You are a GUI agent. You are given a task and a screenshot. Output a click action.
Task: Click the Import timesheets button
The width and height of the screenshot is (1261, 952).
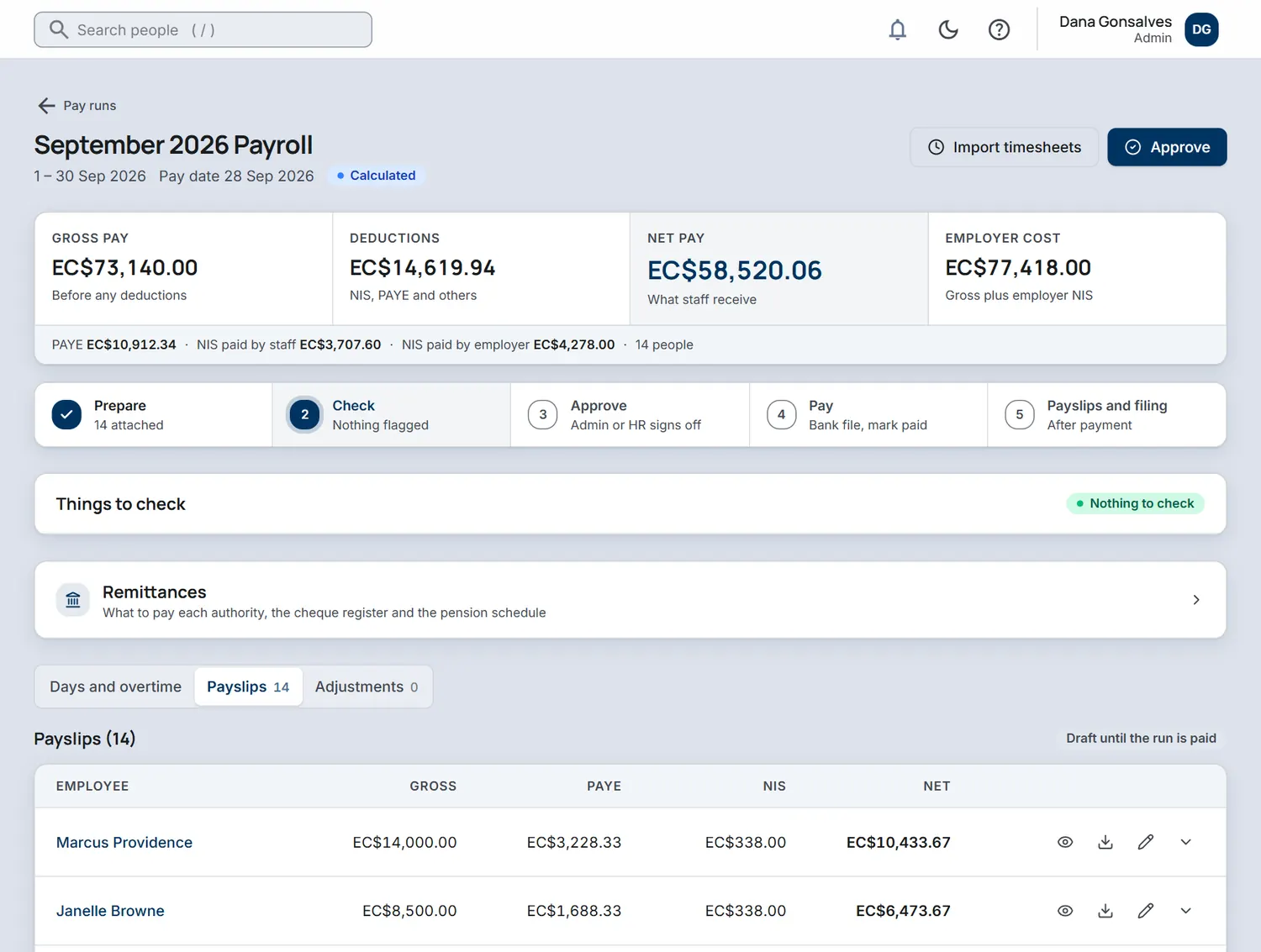coord(1004,147)
